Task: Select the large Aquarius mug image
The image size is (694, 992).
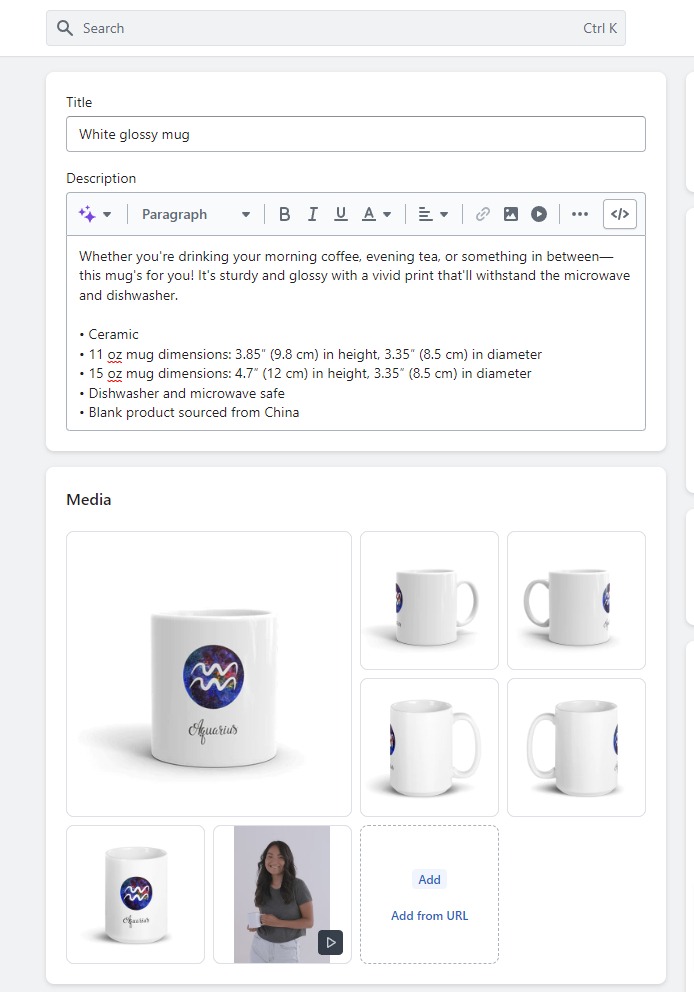Action: coord(209,674)
